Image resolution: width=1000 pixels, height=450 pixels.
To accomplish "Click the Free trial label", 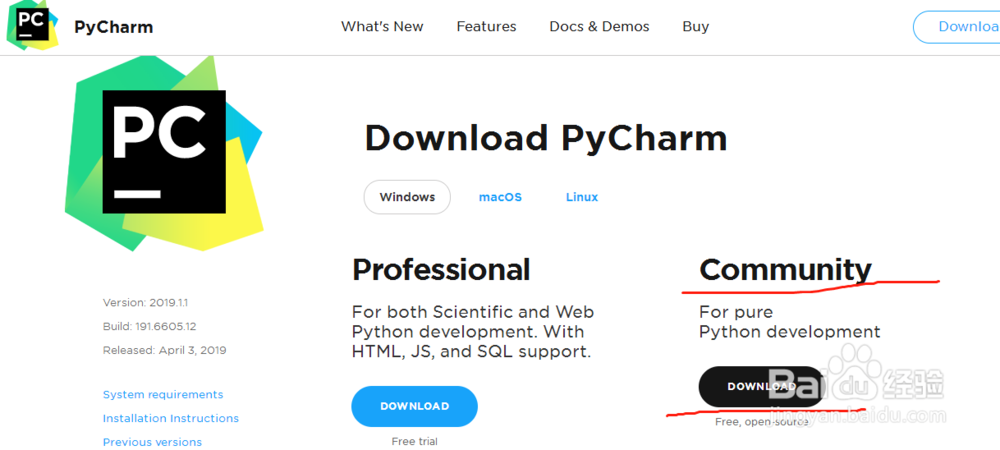I will [414, 441].
